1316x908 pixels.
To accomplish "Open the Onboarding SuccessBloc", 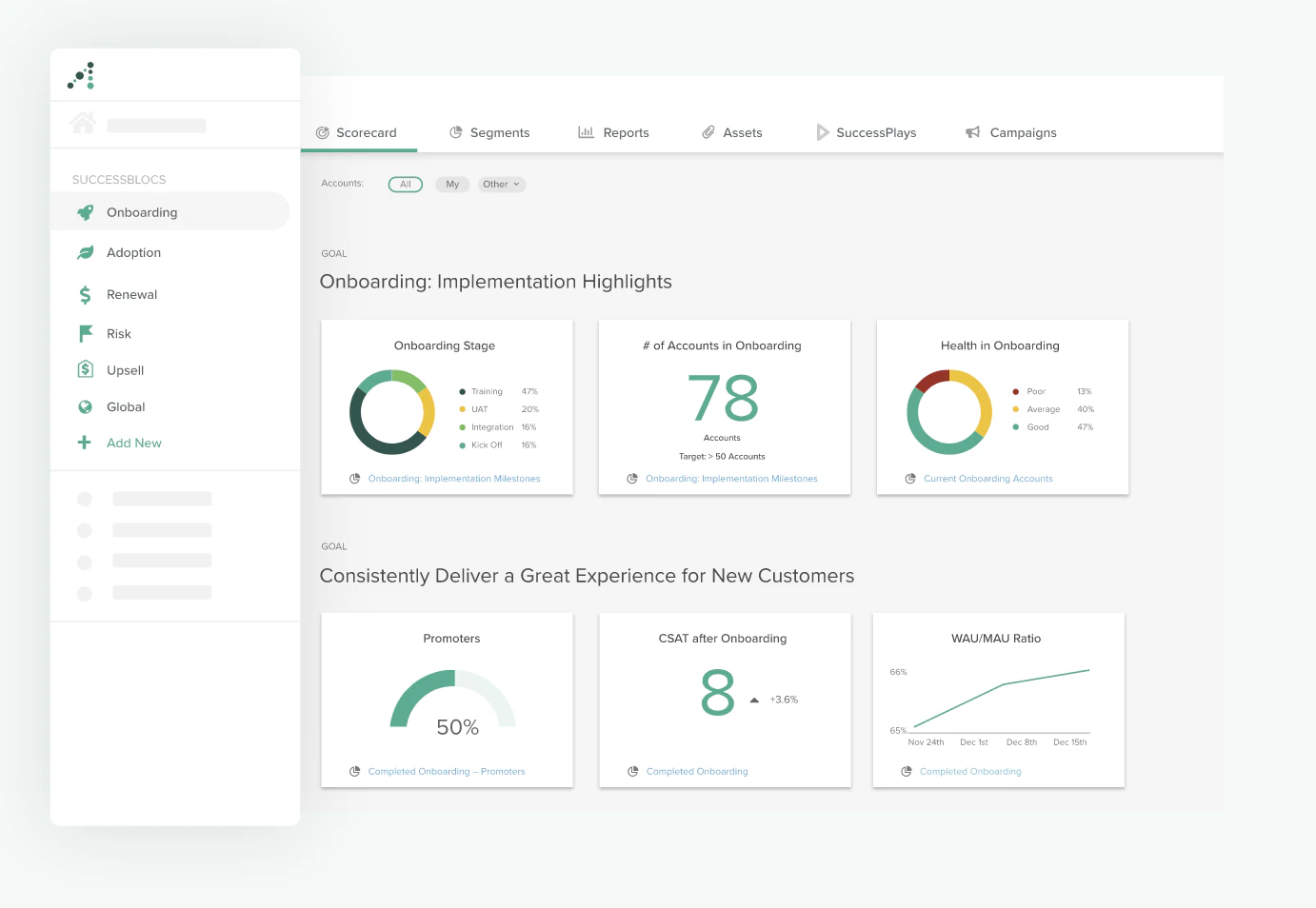I will pos(169,211).
